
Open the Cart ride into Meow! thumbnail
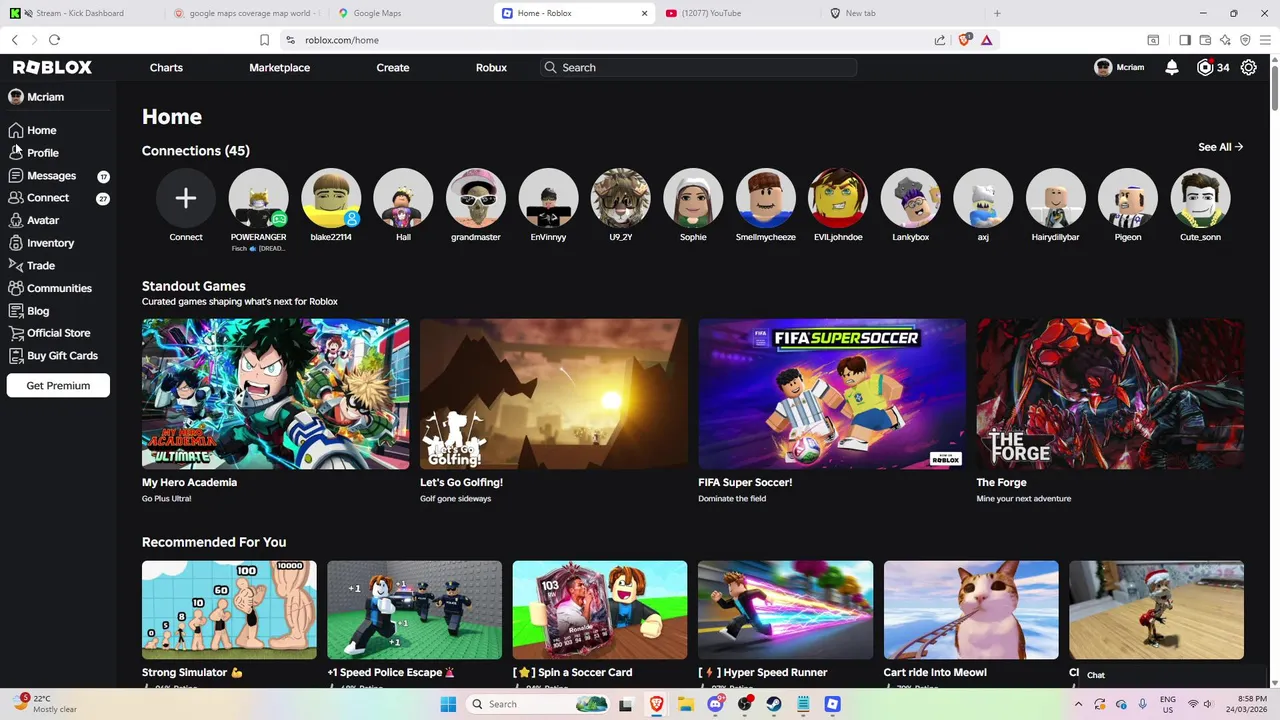[x=971, y=610]
